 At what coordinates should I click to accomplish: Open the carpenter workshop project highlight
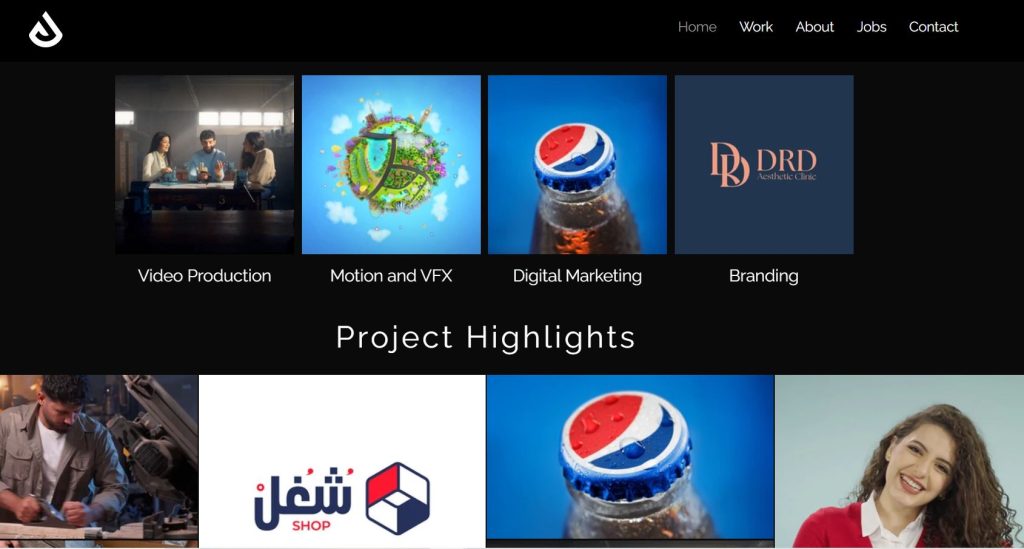click(99, 461)
